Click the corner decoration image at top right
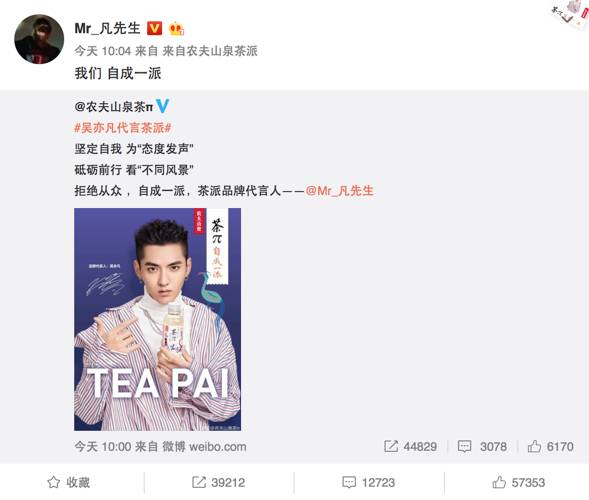Image resolution: width=589 pixels, height=500 pixels. [570, 11]
